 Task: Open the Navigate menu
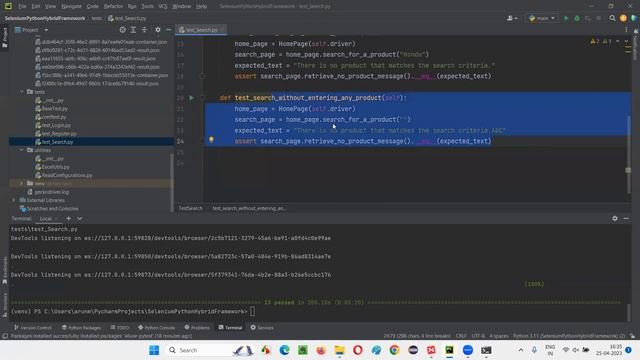tap(71, 6)
